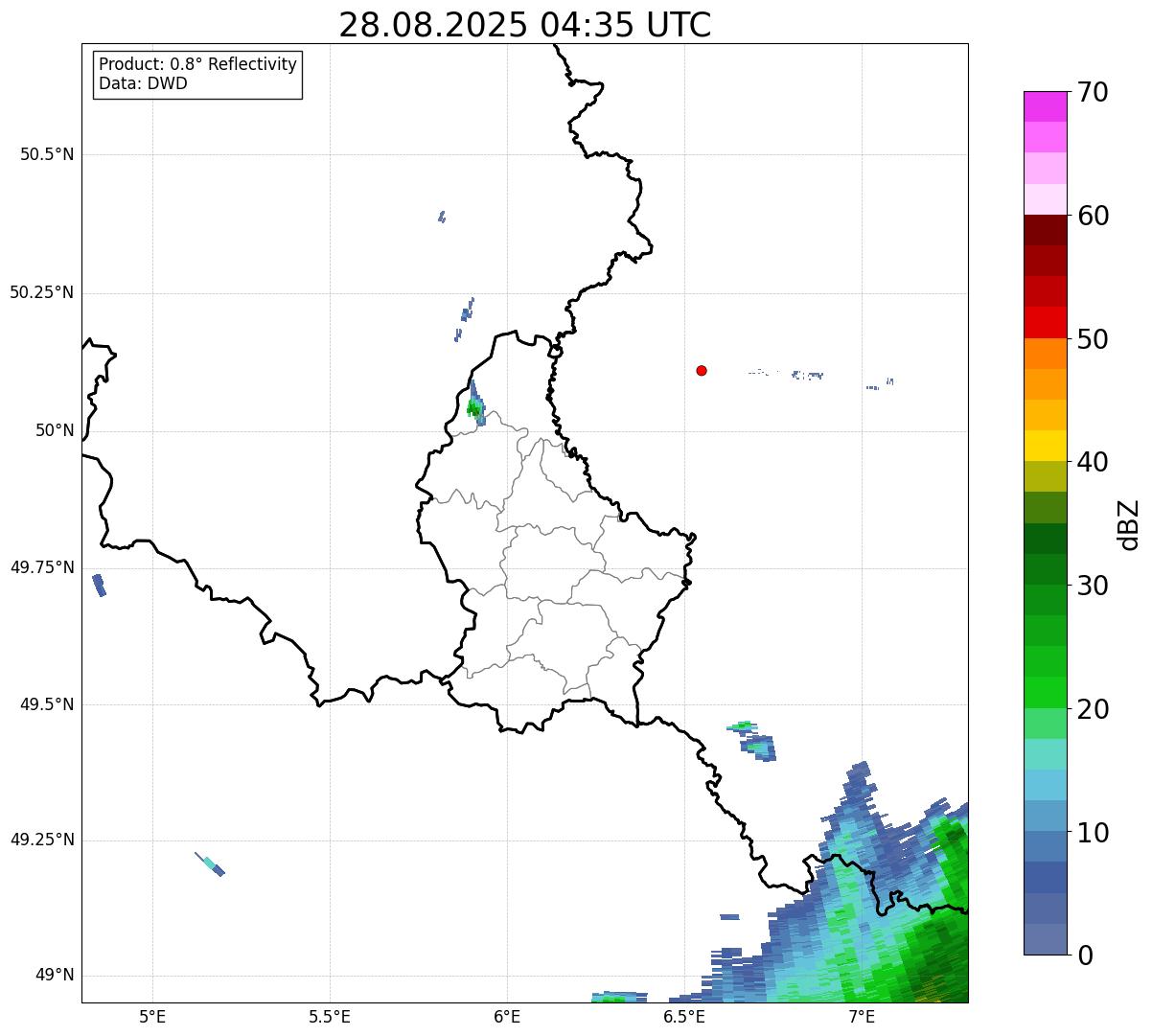
Task: Click the 49.25°N latitude label
Action: click(x=42, y=840)
